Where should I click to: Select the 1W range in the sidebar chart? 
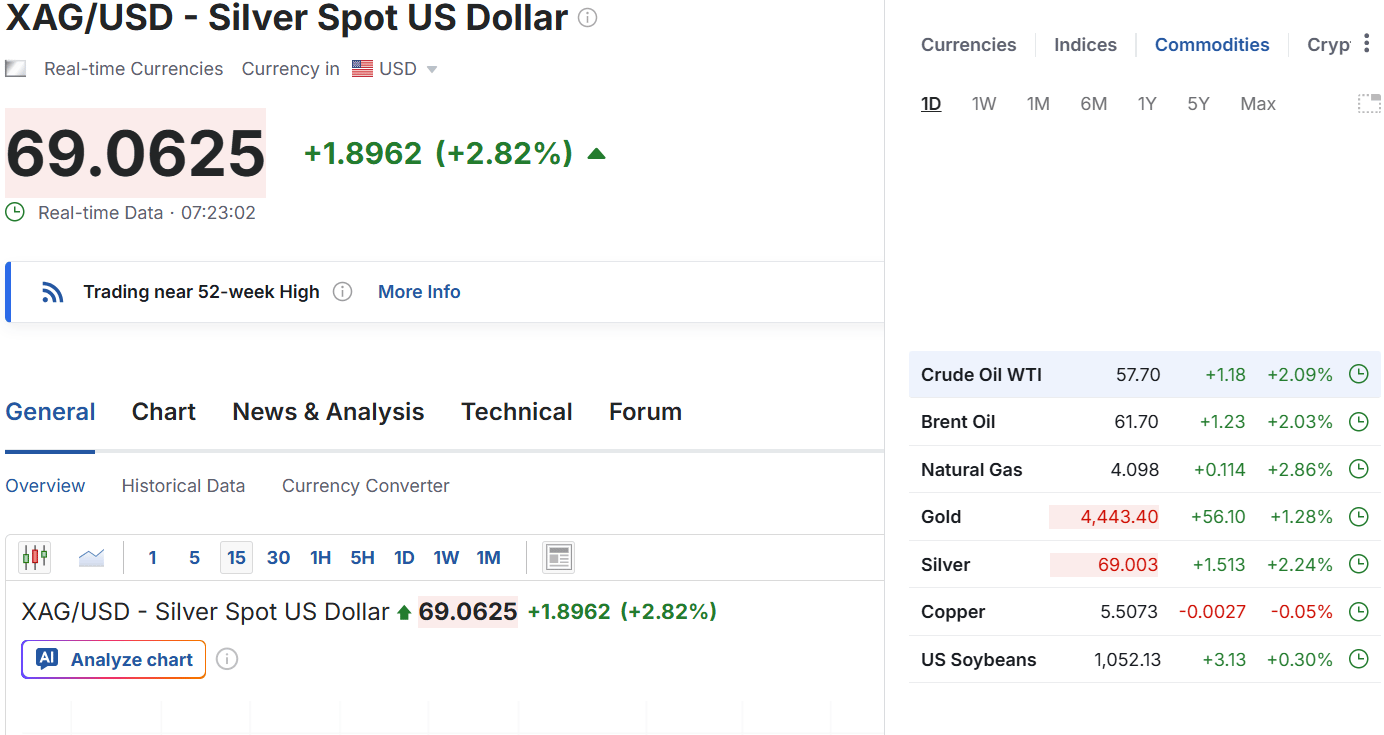pos(984,104)
